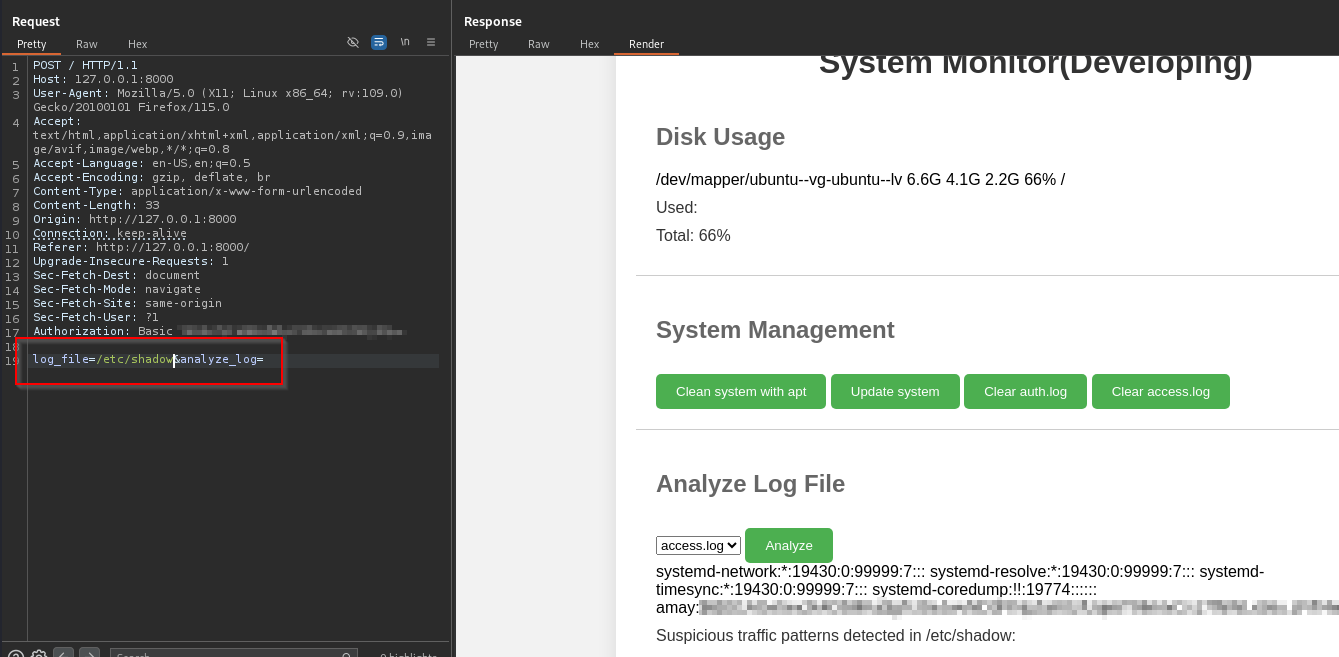Image resolution: width=1339 pixels, height=657 pixels.
Task: Open the Hex tab in the Response panel
Action: pyautogui.click(x=590, y=44)
